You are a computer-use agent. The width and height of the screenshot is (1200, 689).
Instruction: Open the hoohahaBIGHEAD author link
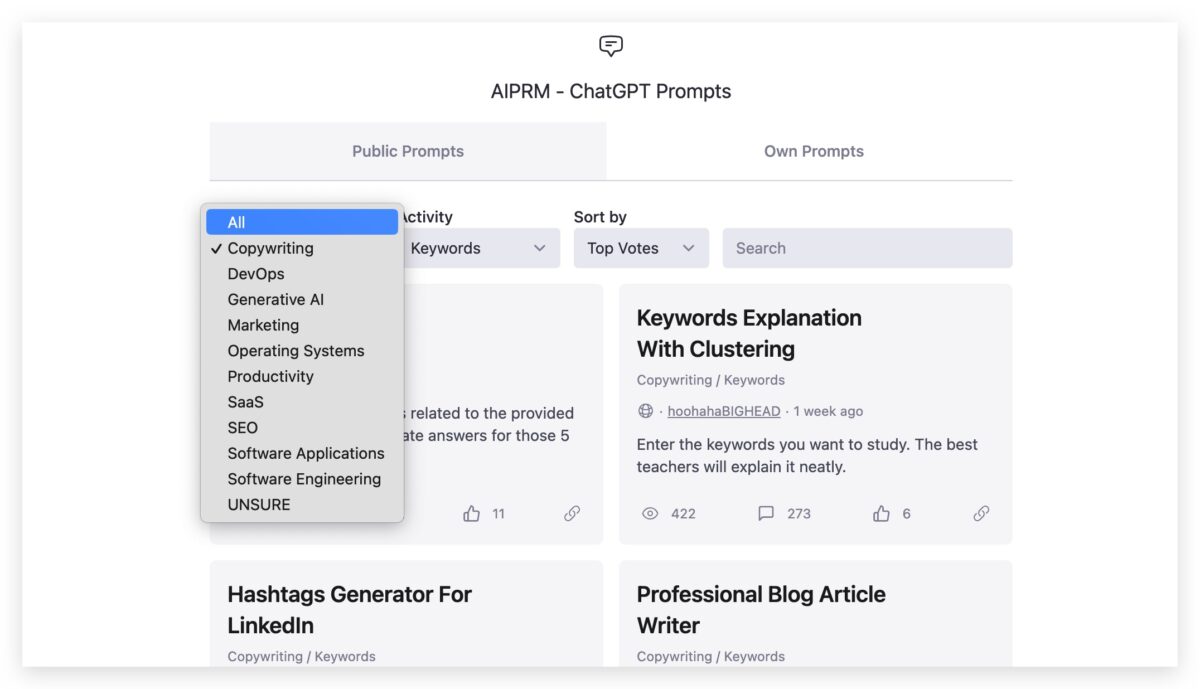pyautogui.click(x=724, y=411)
